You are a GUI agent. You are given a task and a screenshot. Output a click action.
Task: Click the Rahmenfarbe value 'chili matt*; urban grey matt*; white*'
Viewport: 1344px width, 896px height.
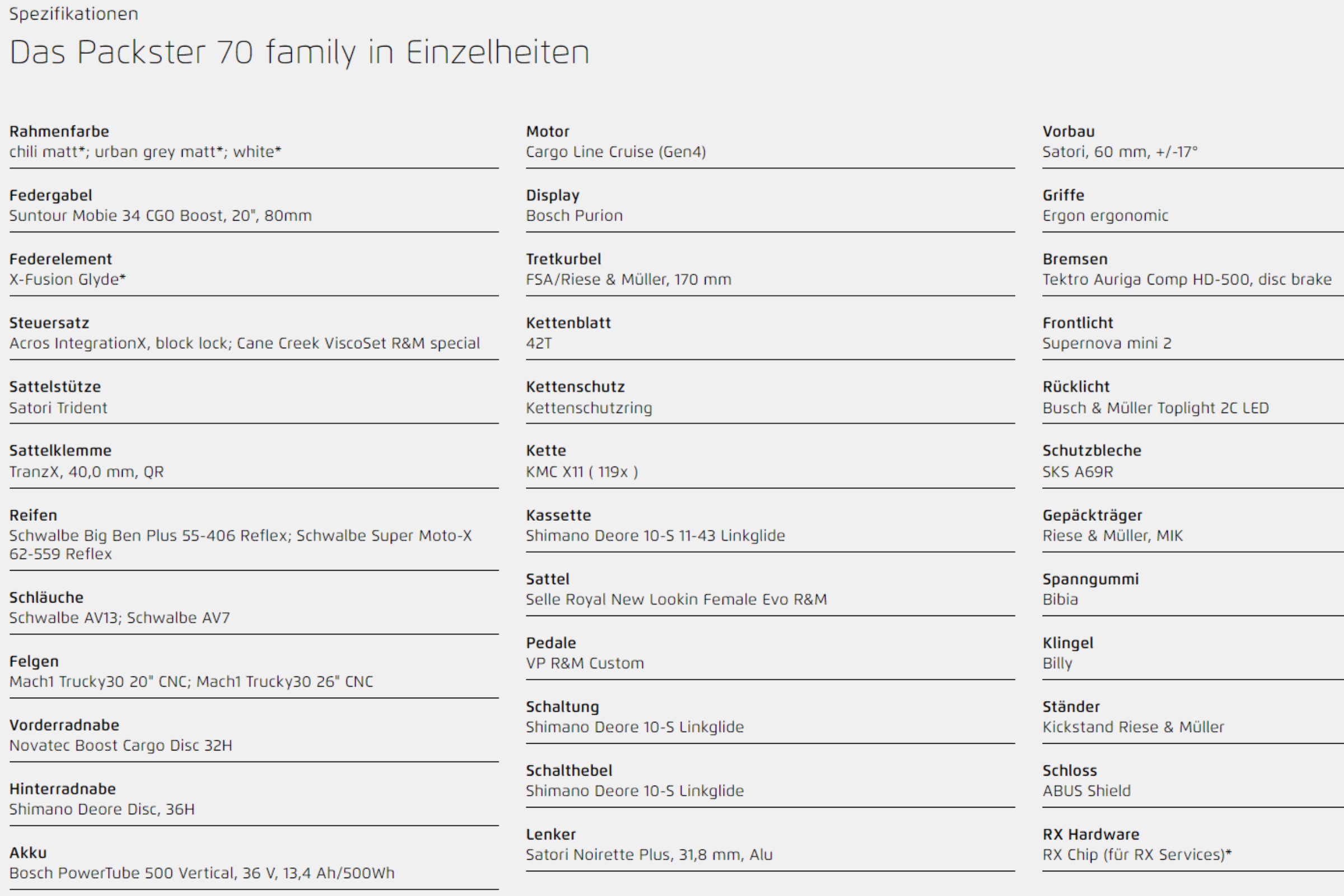(145, 152)
